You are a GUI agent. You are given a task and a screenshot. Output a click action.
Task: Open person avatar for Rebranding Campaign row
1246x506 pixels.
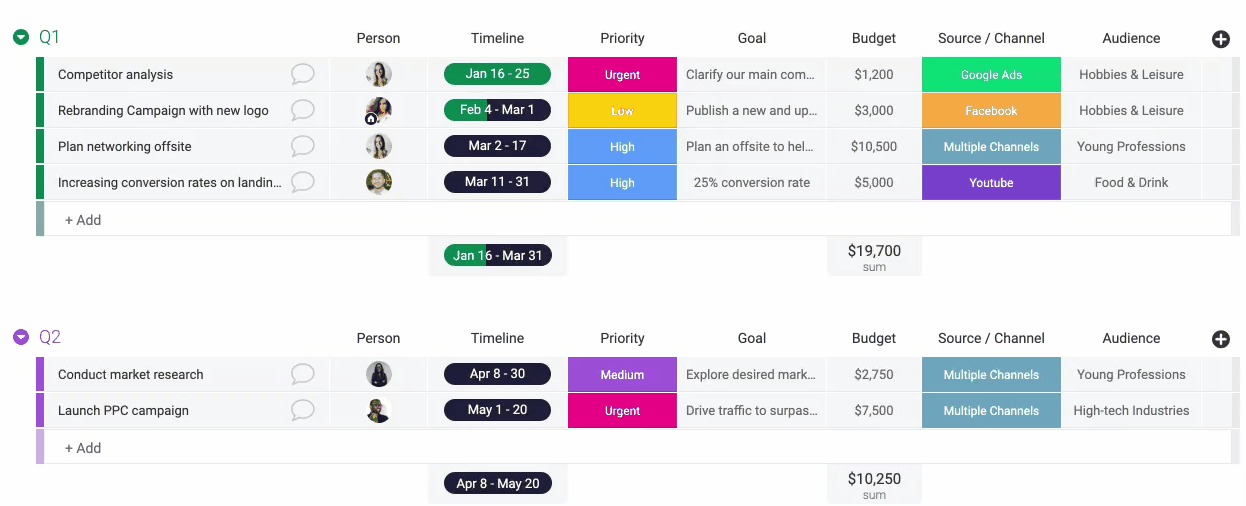[x=378, y=110]
